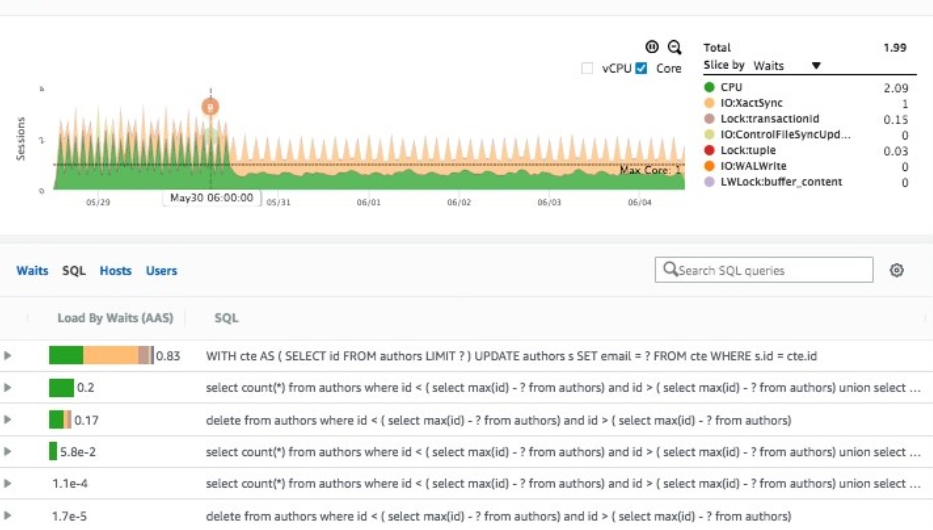
Task: Click the May30 06:00:00 time label
Action: point(211,197)
